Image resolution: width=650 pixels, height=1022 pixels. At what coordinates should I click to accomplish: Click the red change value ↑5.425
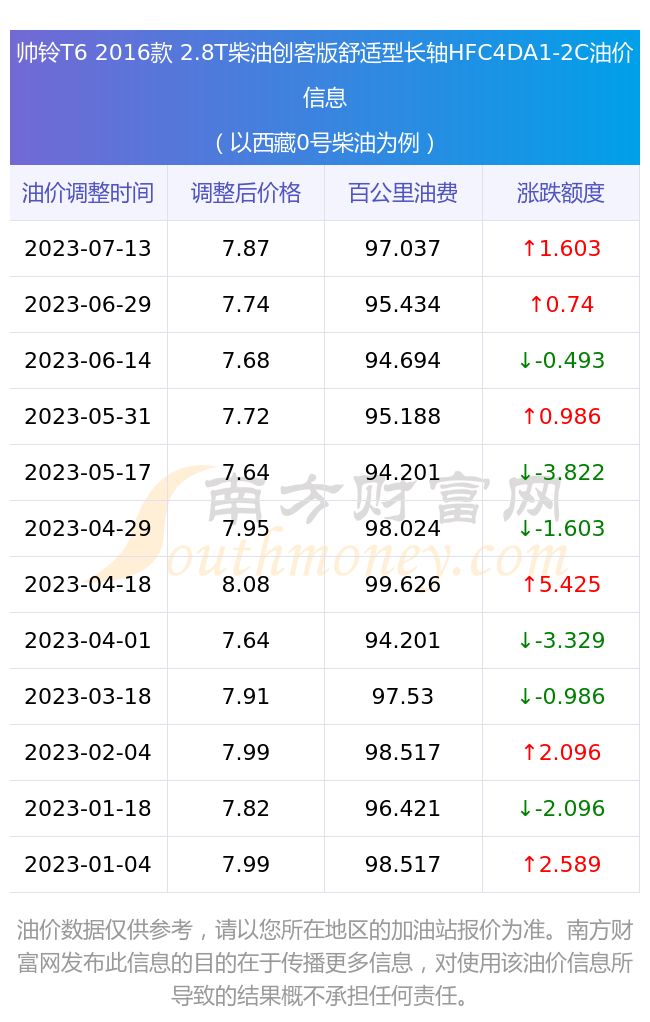coord(561,585)
